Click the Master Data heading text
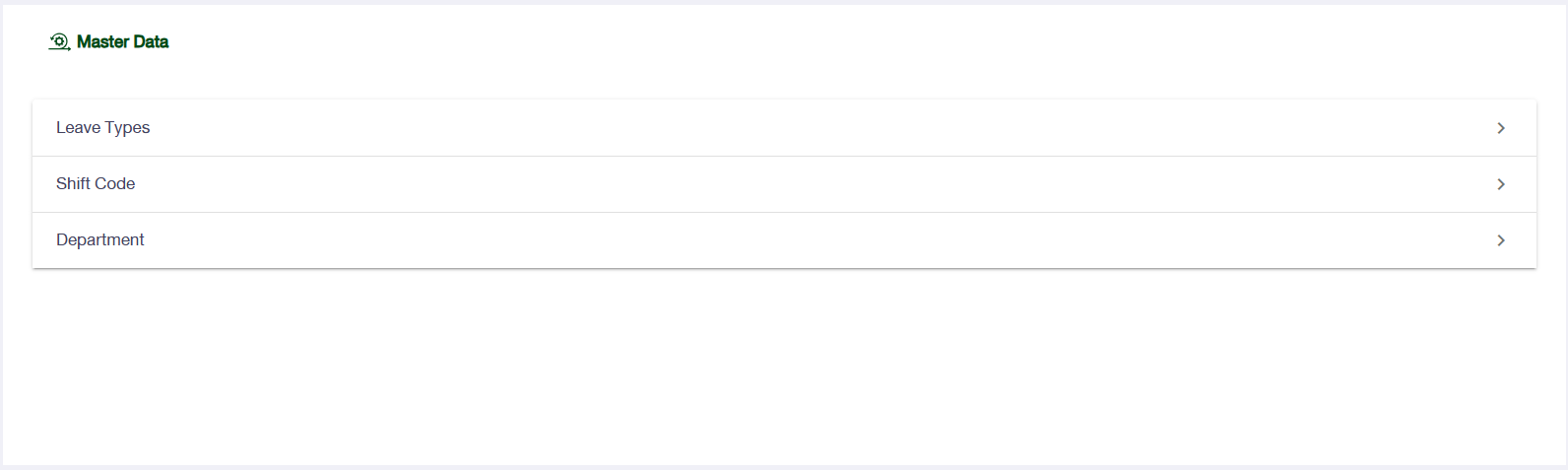The width and height of the screenshot is (1568, 470). pyautogui.click(x=122, y=41)
